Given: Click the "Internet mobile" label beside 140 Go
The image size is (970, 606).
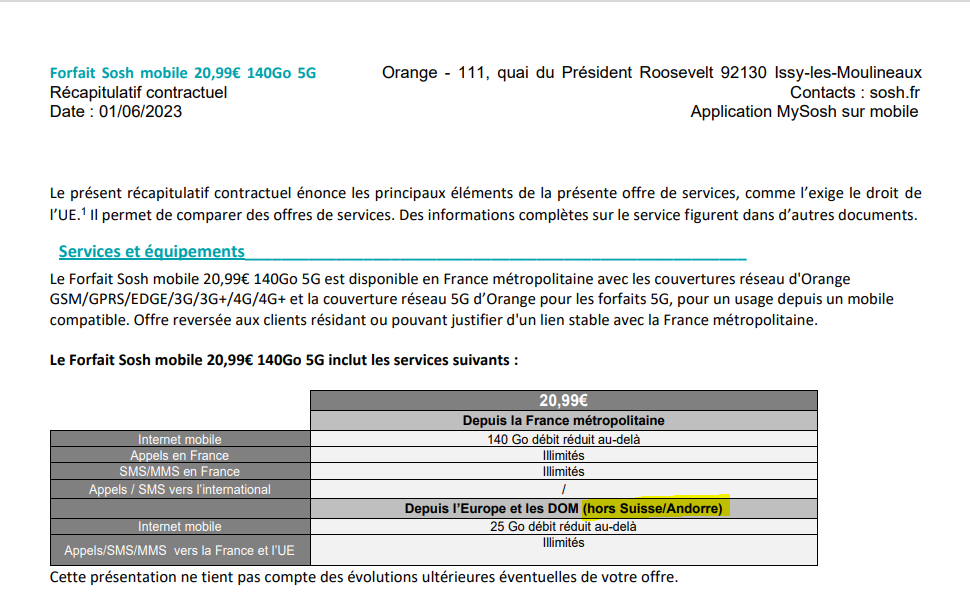Looking at the screenshot, I should pyautogui.click(x=180, y=439).
